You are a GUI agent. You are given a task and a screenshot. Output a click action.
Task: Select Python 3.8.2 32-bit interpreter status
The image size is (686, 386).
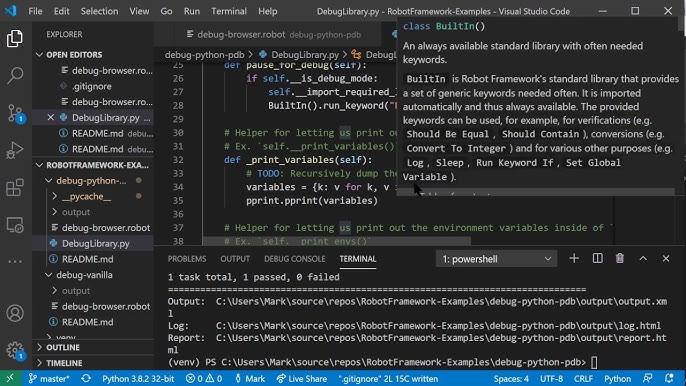pos(138,379)
